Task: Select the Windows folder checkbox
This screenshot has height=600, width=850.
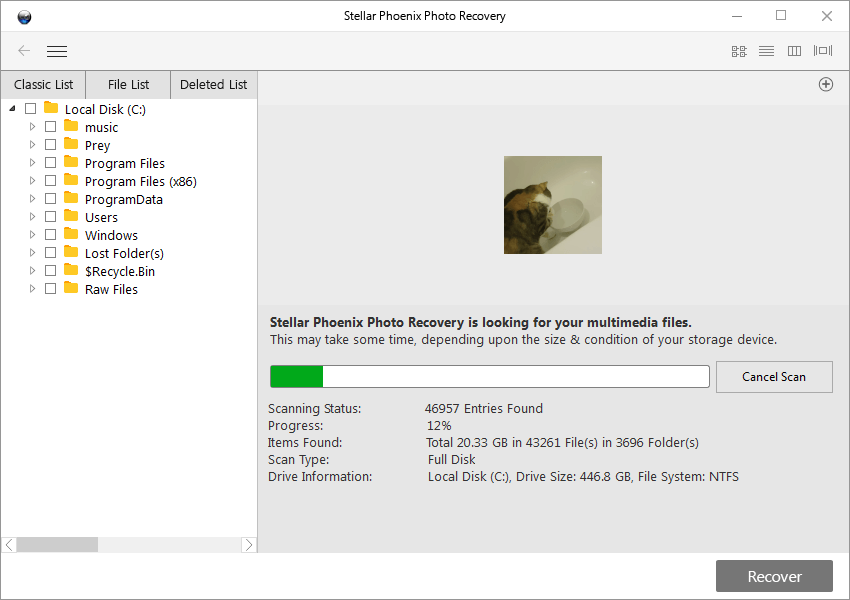Action: (50, 235)
